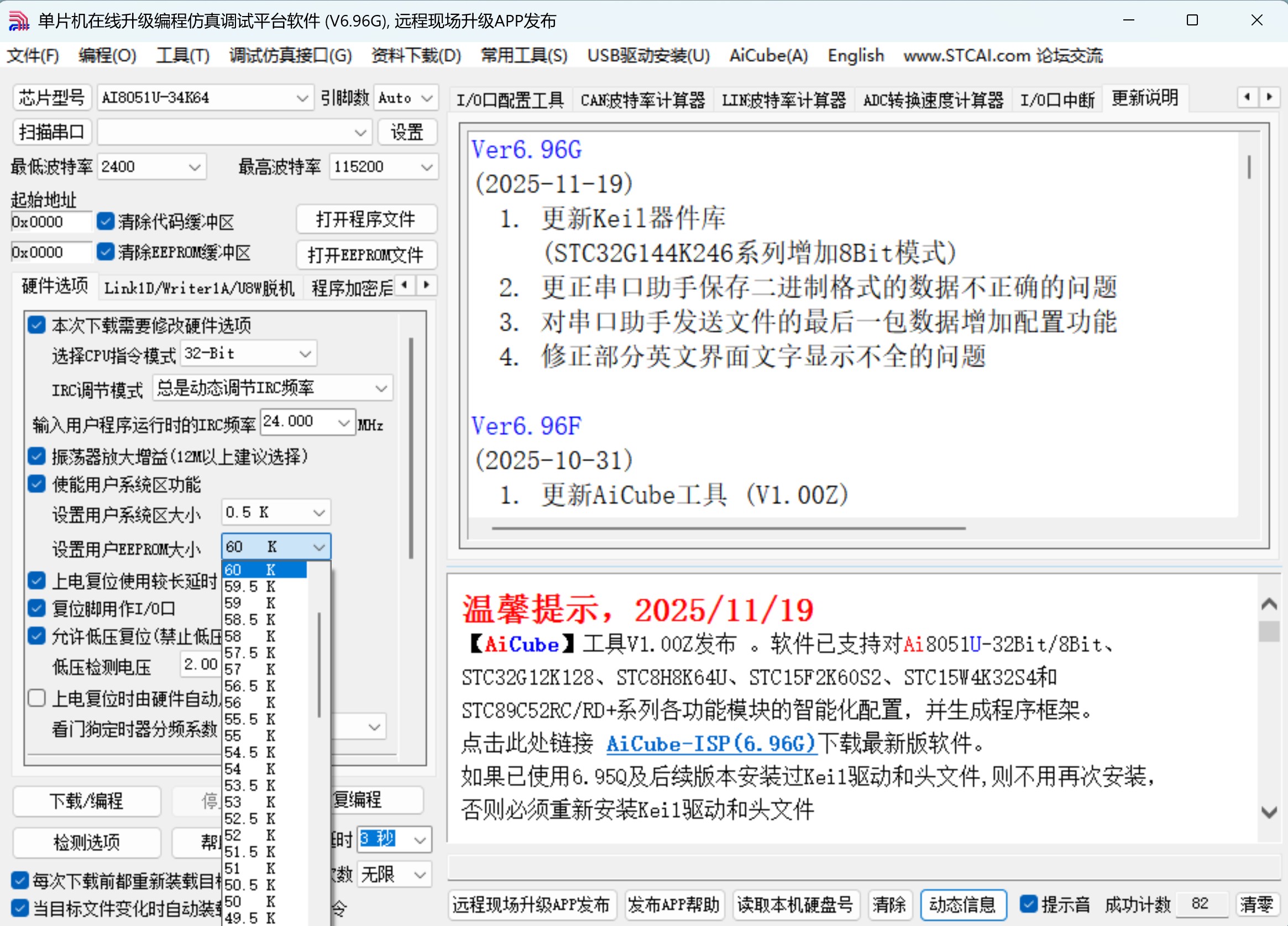Click the 读取本机硬盘号 button
This screenshot has height=926, width=1288.
795,905
